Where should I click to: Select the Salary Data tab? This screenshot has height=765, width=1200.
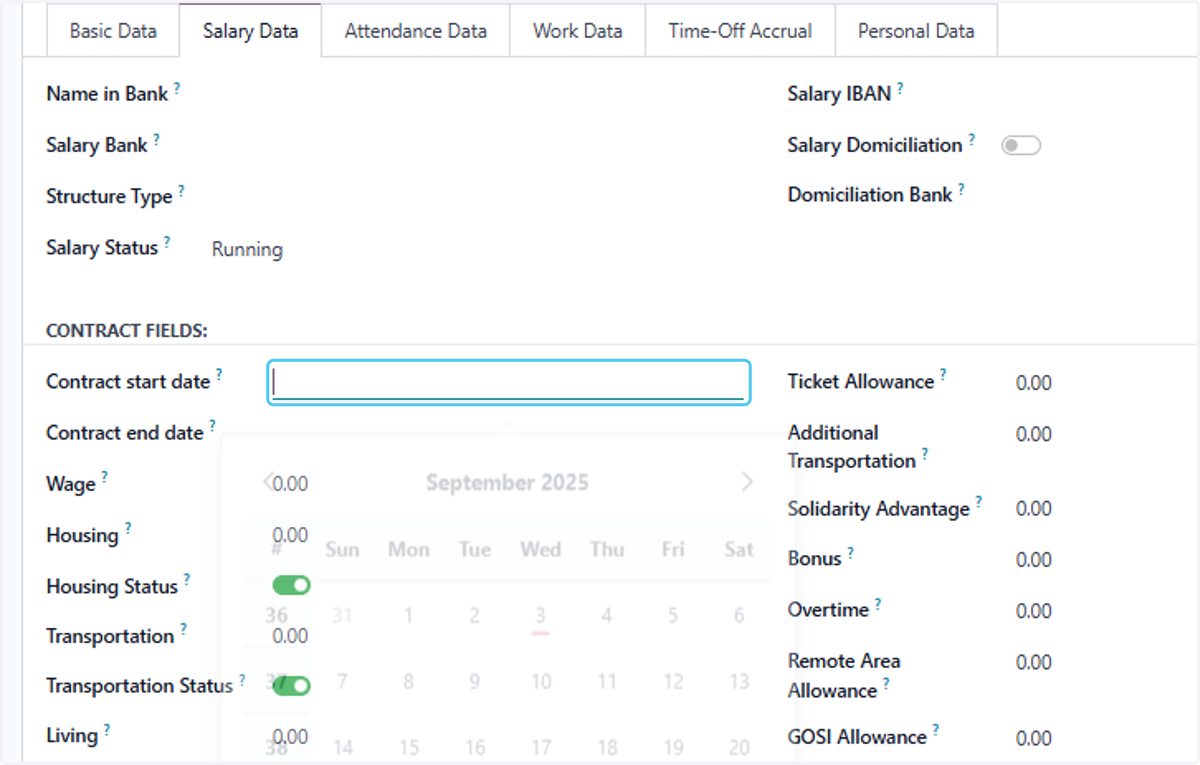250,31
